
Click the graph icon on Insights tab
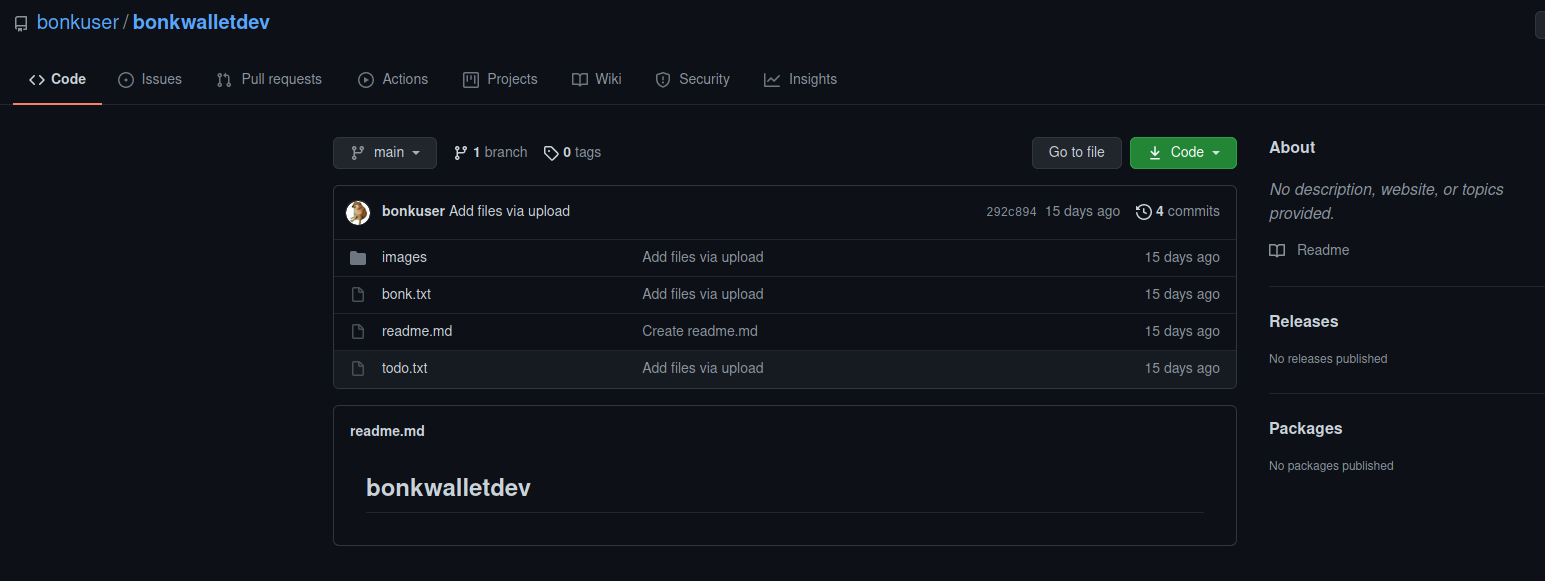[x=772, y=80]
